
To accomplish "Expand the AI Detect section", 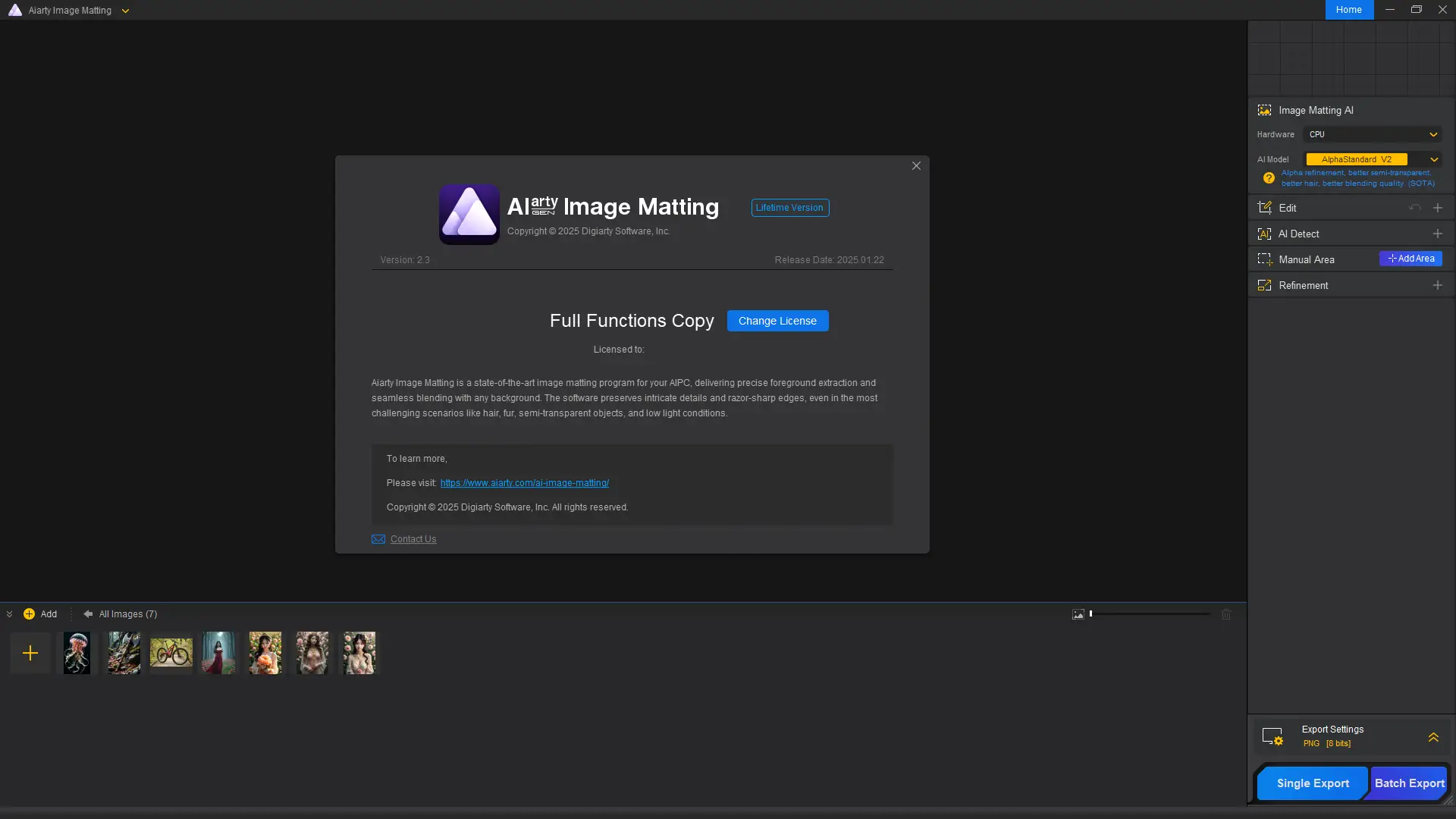I will pyautogui.click(x=1437, y=234).
